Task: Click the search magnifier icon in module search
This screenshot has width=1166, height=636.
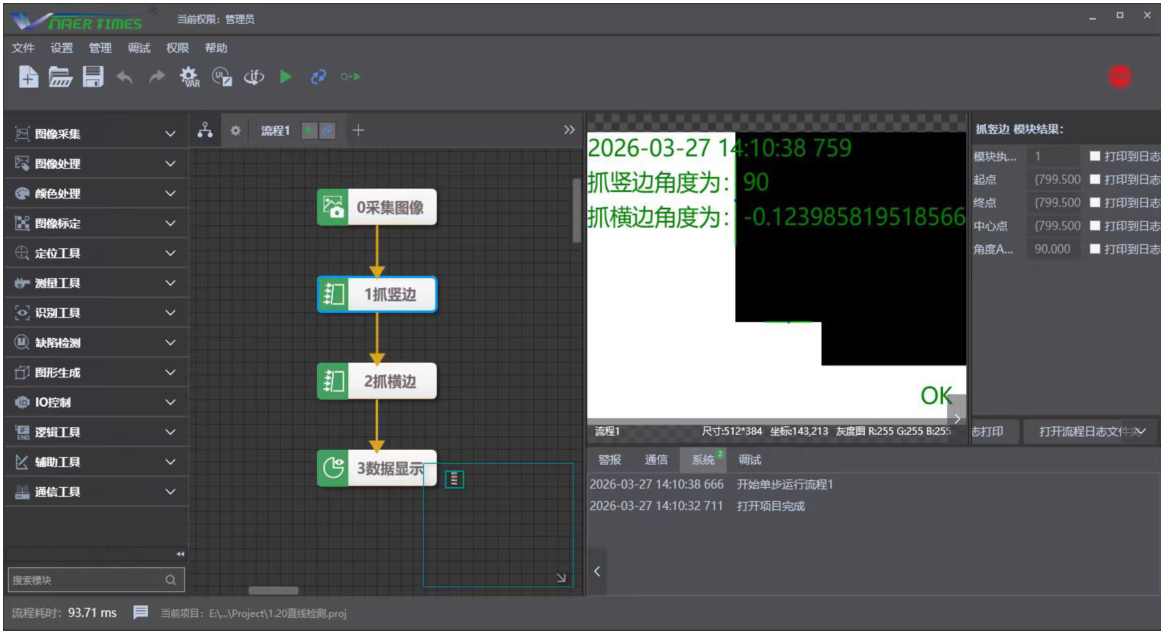Action: click(x=170, y=580)
